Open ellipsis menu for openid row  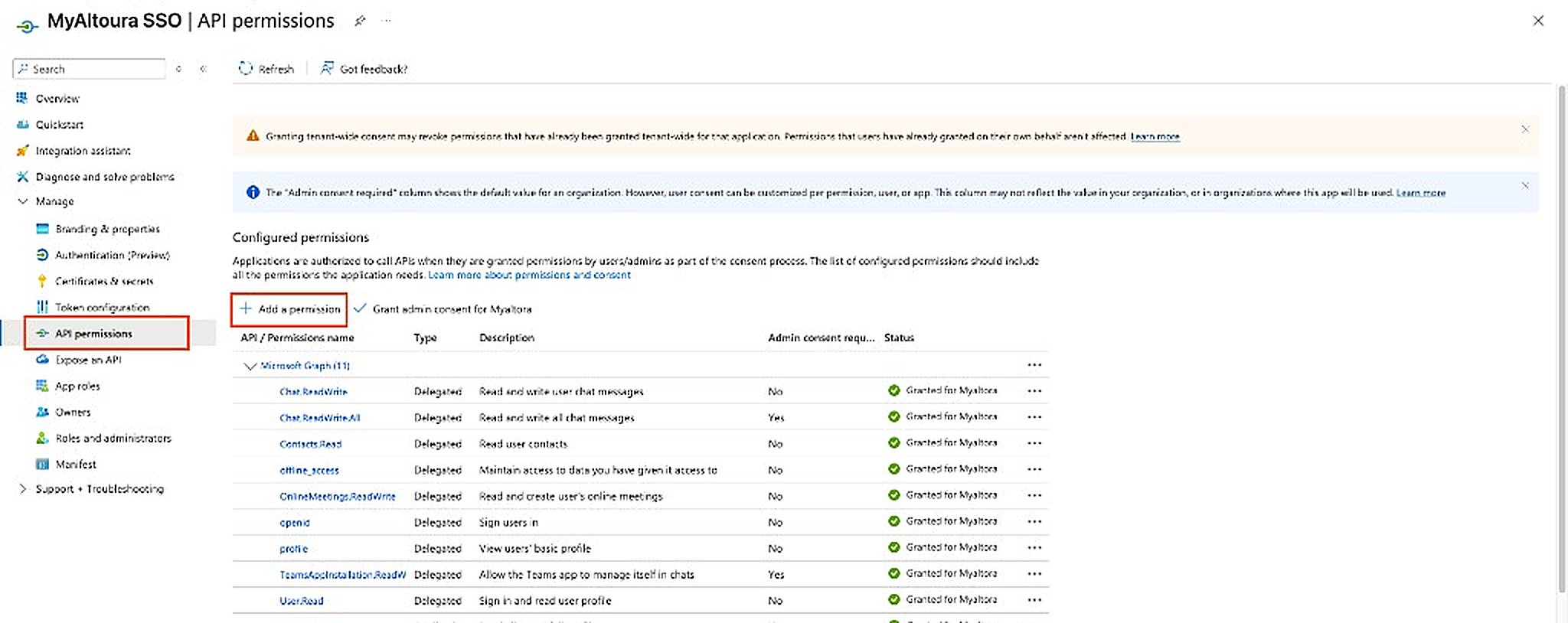tap(1034, 521)
